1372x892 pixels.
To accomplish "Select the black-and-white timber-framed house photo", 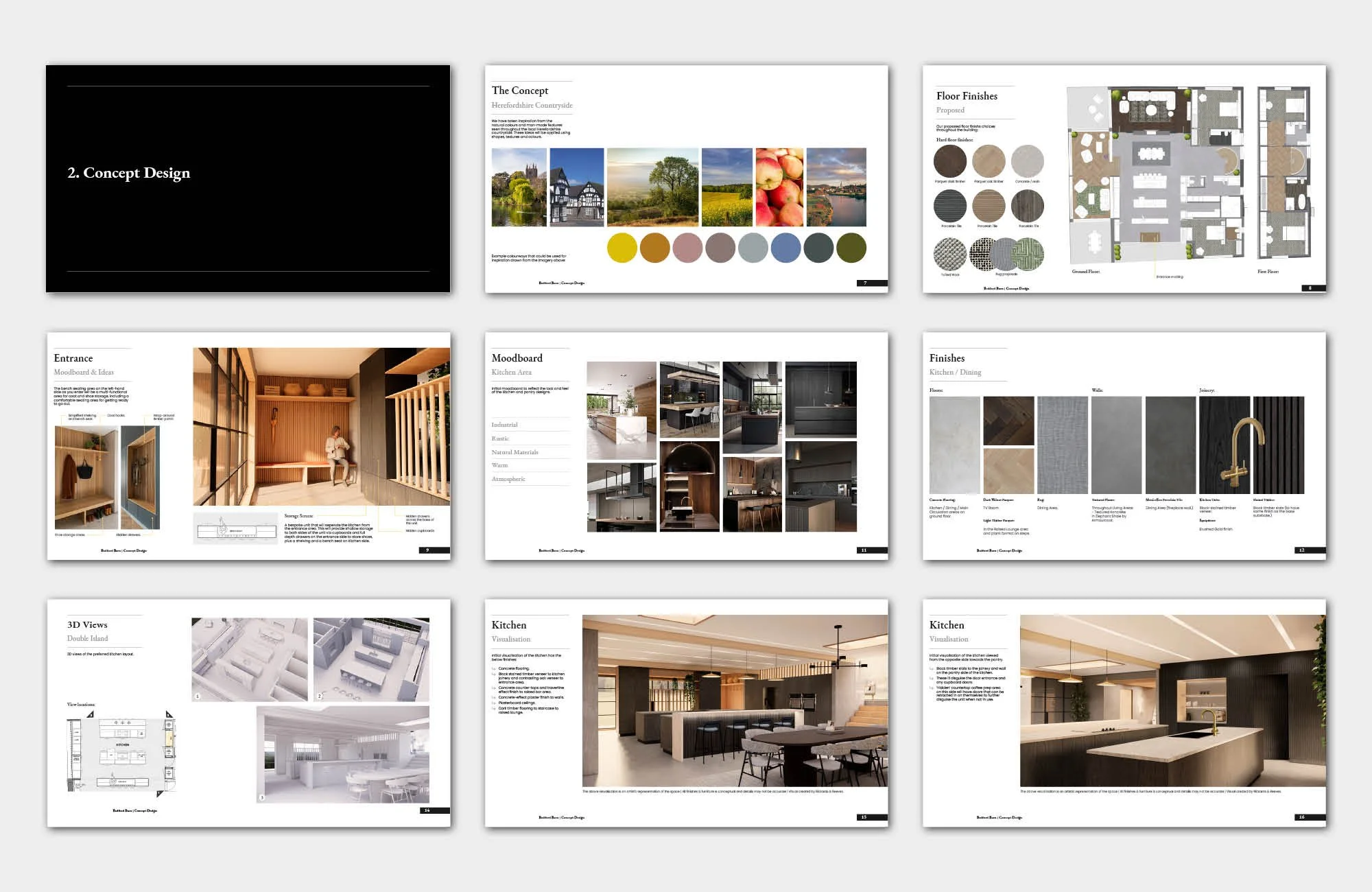I will coord(577,187).
